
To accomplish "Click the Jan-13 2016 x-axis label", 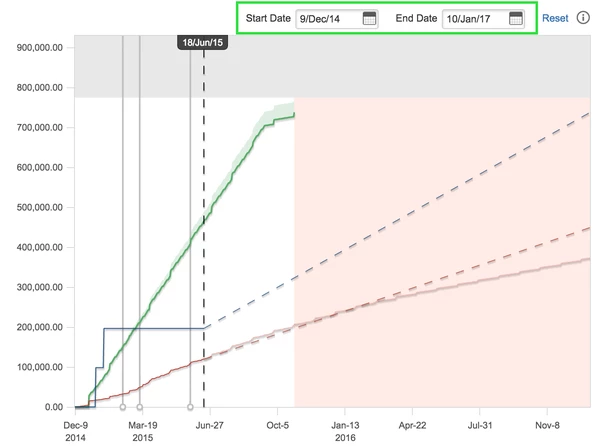I will [x=345, y=431].
